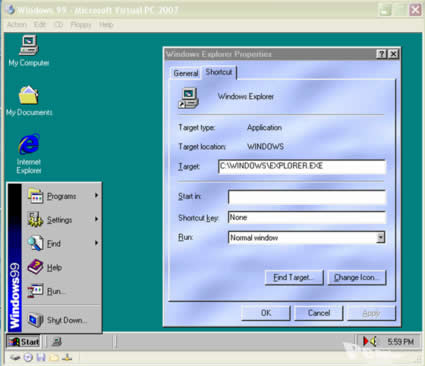This screenshot has width=425, height=366.
Task: Open Virtual PC Floppy menu
Action: (81, 25)
